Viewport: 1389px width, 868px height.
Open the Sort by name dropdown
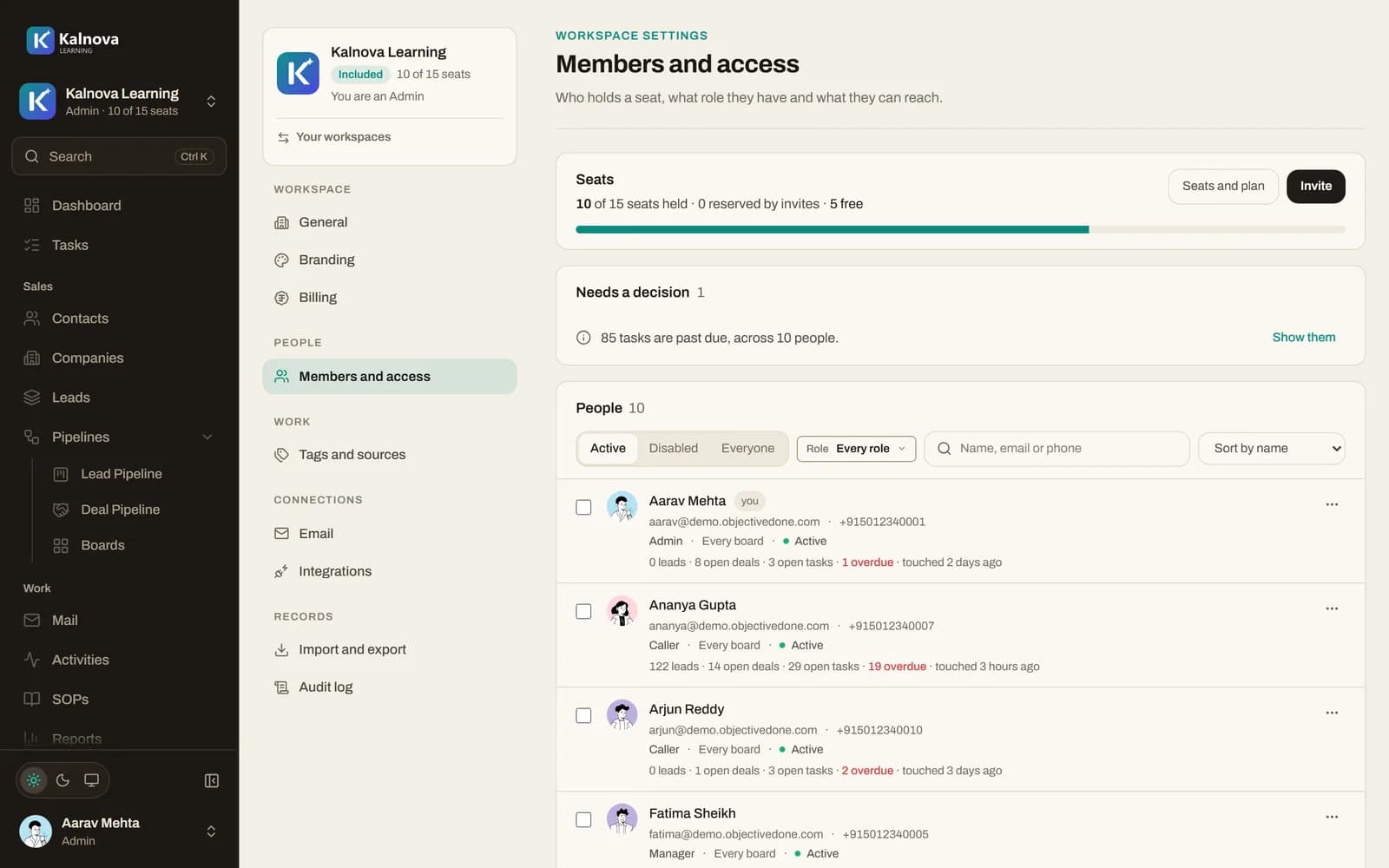tap(1272, 449)
